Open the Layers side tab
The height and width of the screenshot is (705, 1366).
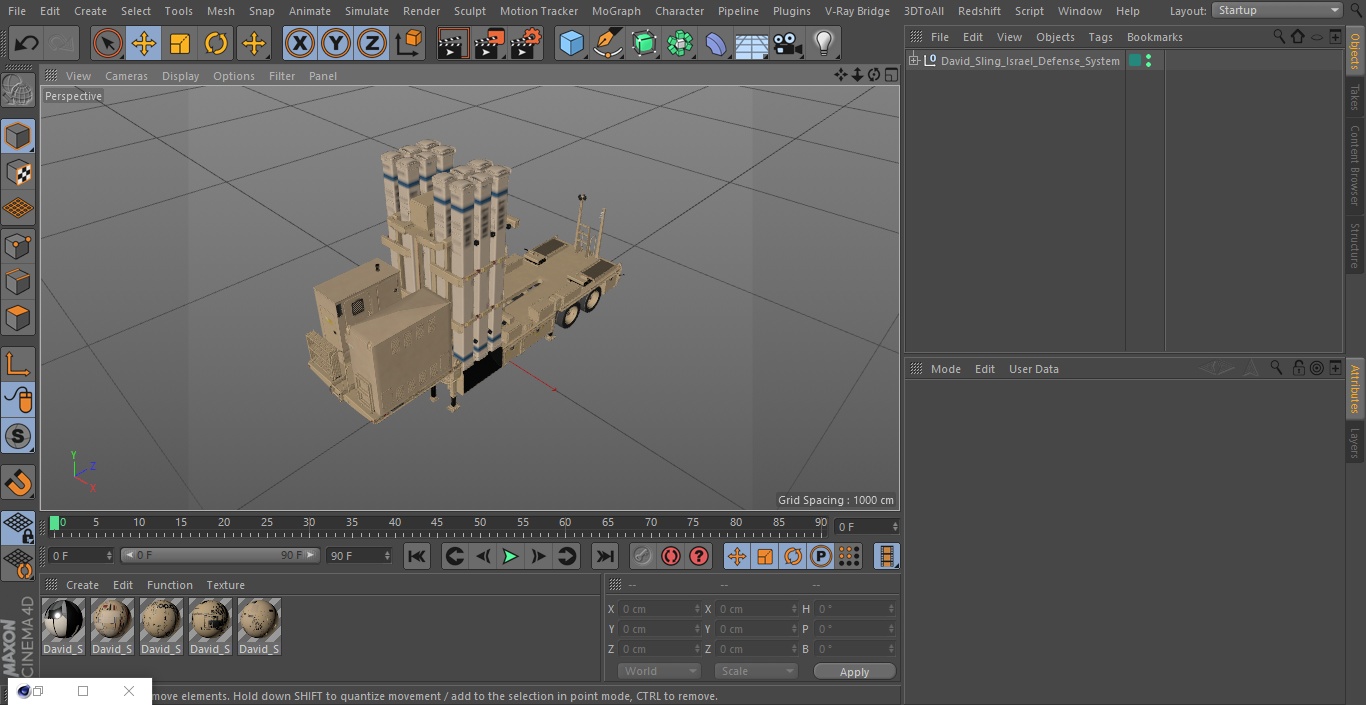1355,442
